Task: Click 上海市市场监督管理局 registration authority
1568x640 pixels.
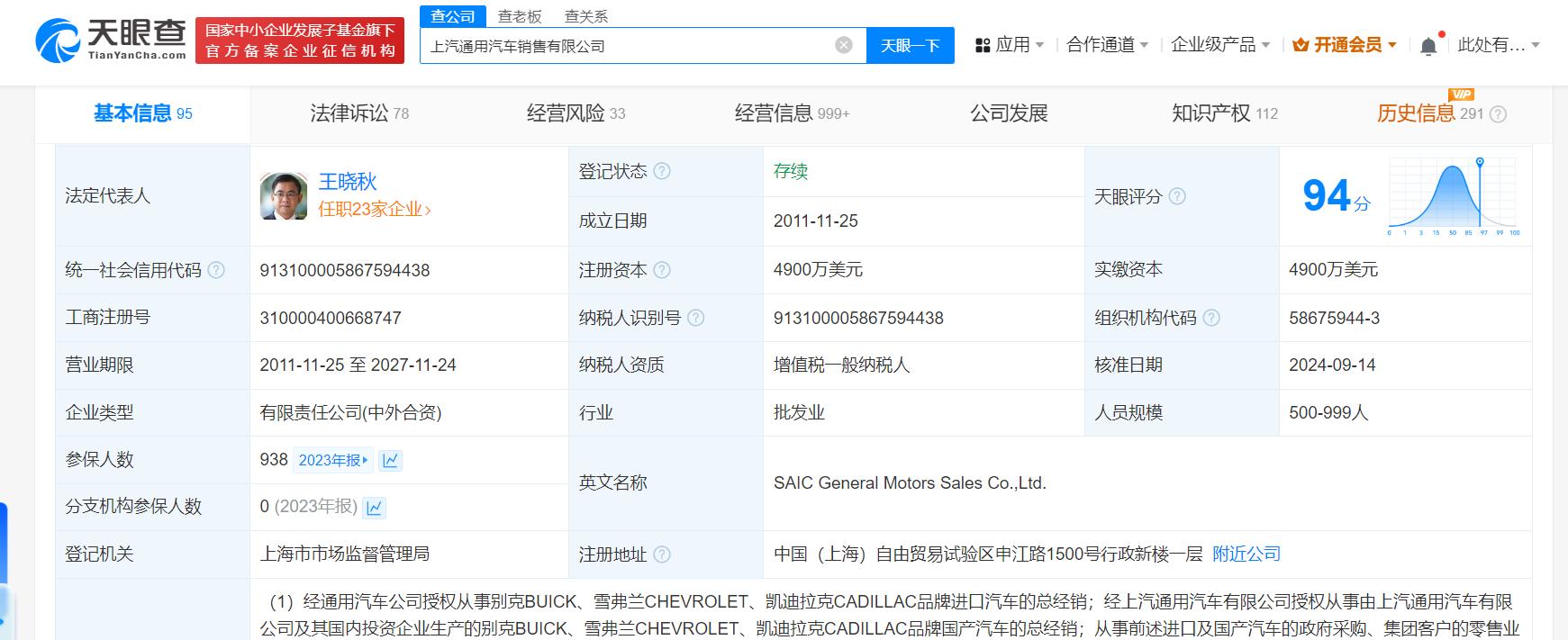Action: (345, 554)
